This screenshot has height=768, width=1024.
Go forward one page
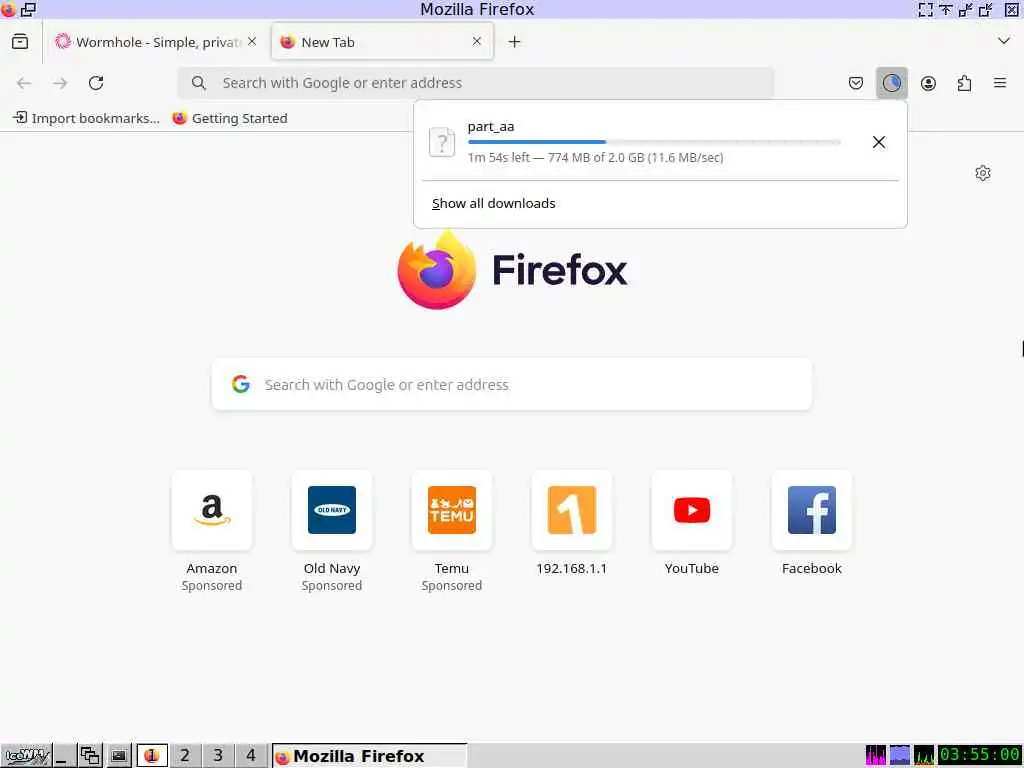(x=60, y=83)
